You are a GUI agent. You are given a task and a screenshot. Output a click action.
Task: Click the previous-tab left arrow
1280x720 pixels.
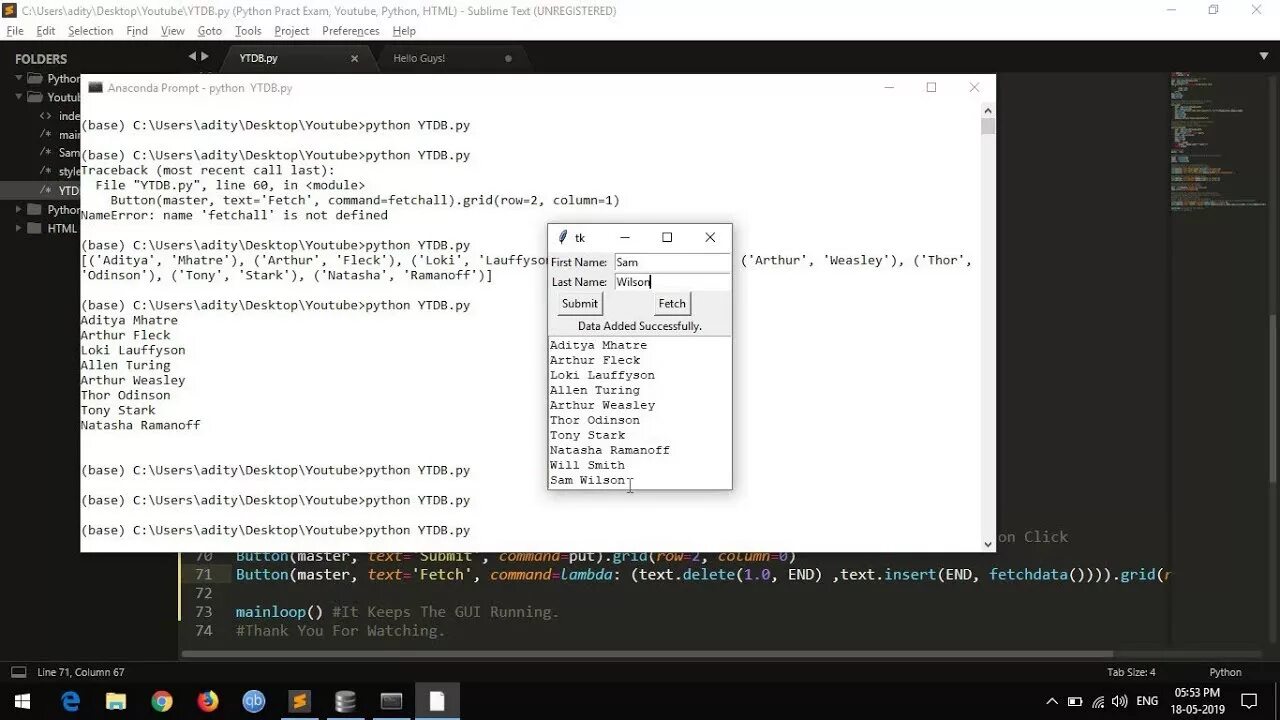click(x=192, y=57)
